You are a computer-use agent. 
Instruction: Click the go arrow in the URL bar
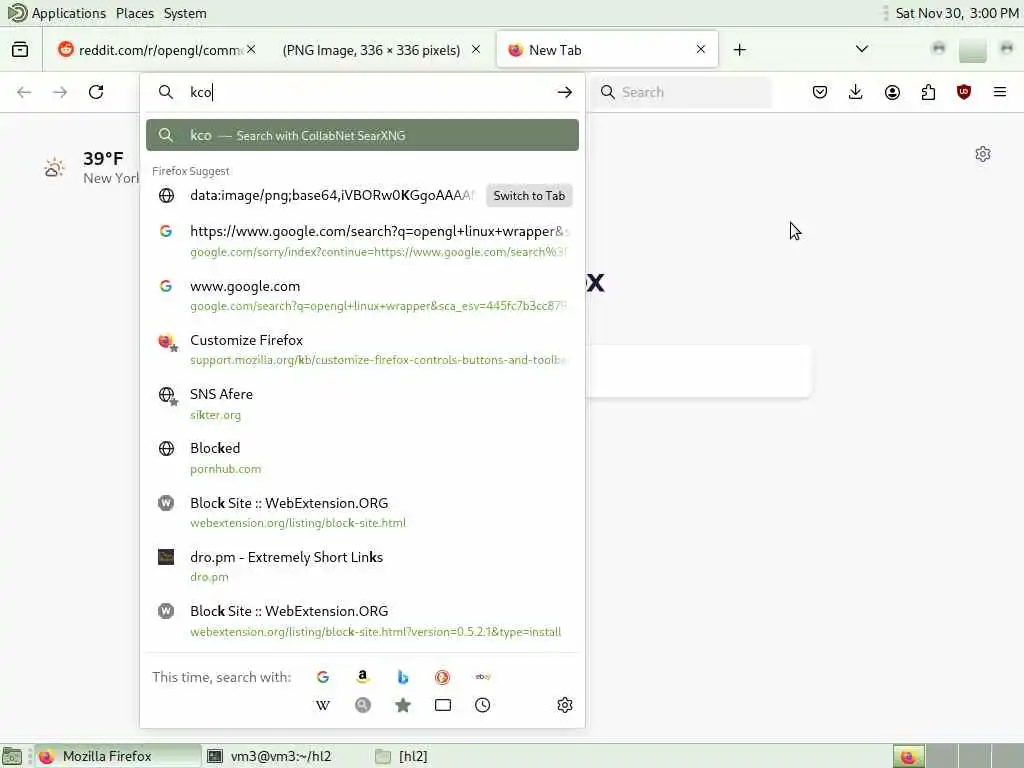[565, 92]
